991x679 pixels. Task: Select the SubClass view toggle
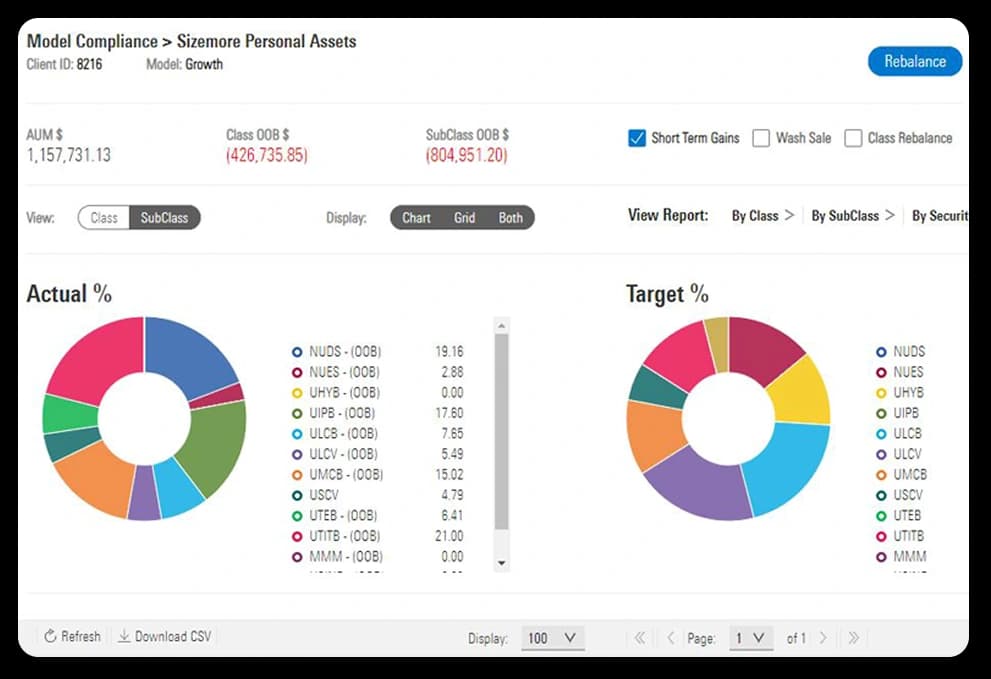pyautogui.click(x=164, y=217)
